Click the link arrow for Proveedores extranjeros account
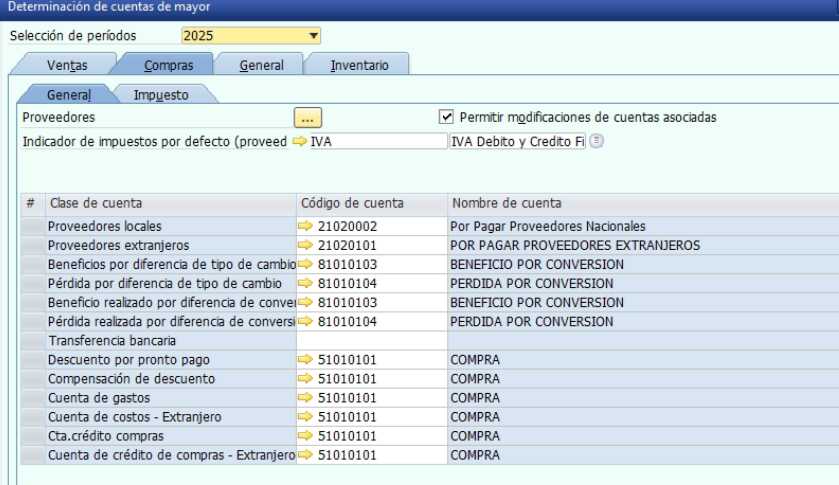 (x=305, y=245)
